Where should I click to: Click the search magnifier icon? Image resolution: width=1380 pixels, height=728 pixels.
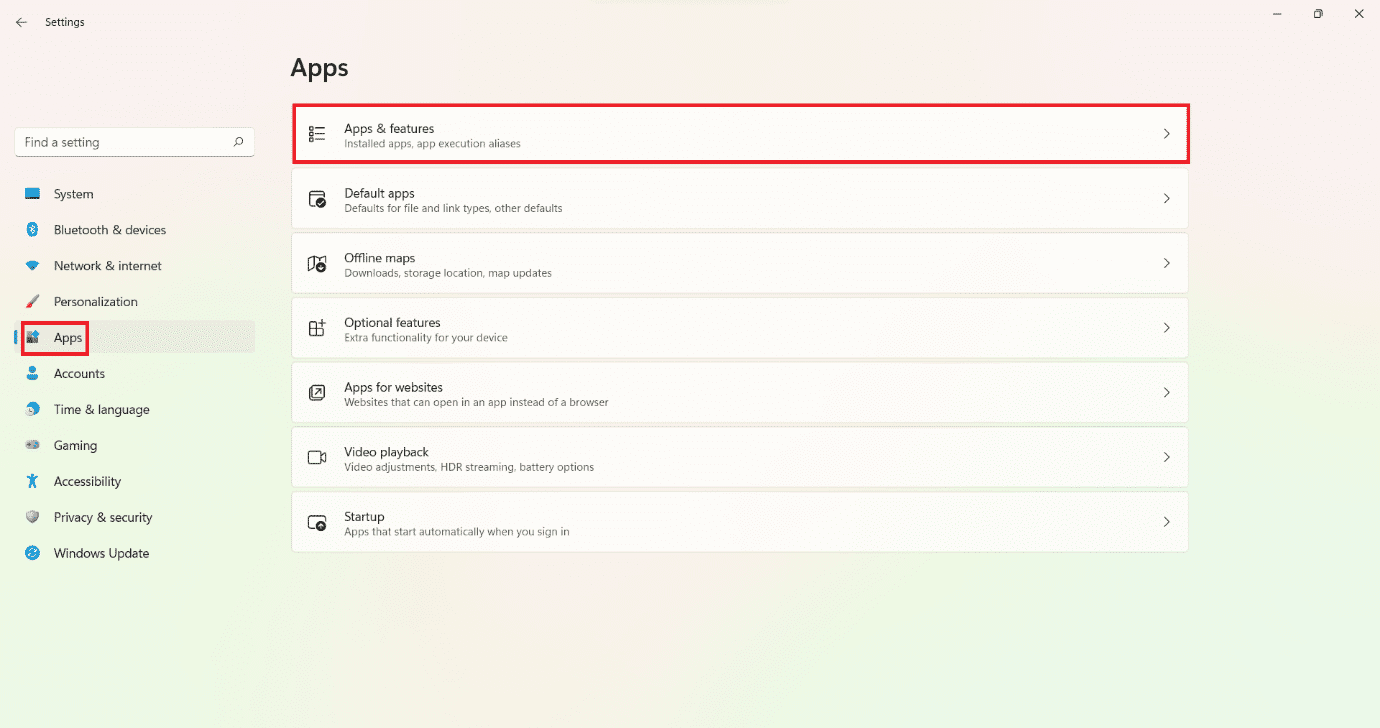(238, 142)
